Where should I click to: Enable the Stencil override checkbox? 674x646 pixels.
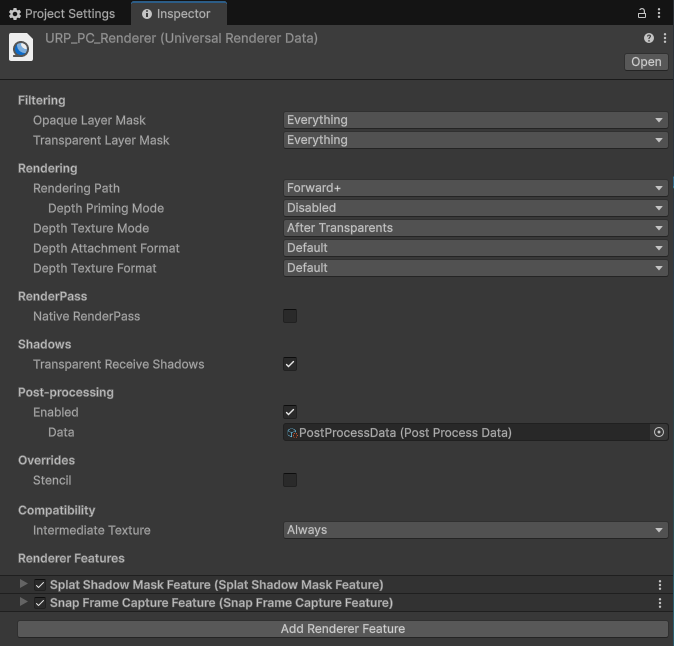[290, 480]
